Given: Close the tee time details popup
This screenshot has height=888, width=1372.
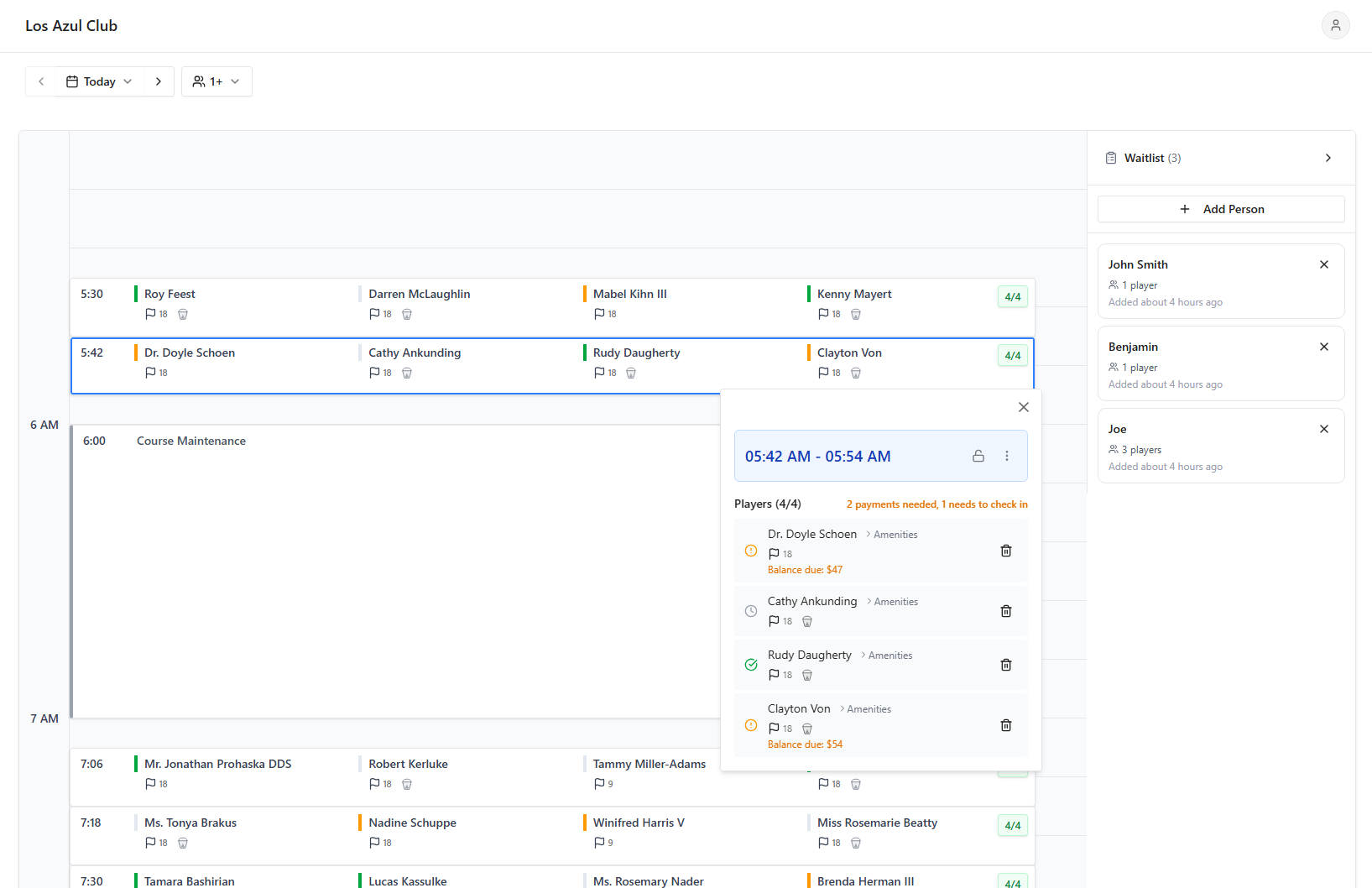Looking at the screenshot, I should (x=1023, y=407).
